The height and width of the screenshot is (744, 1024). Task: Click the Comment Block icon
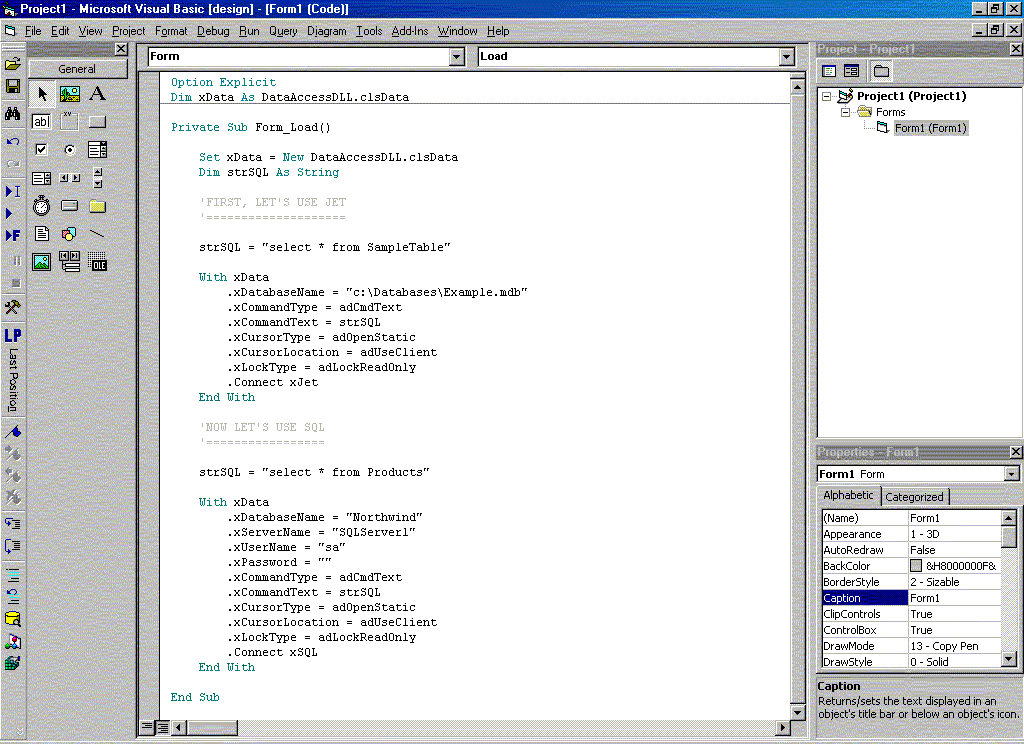click(x=12, y=575)
